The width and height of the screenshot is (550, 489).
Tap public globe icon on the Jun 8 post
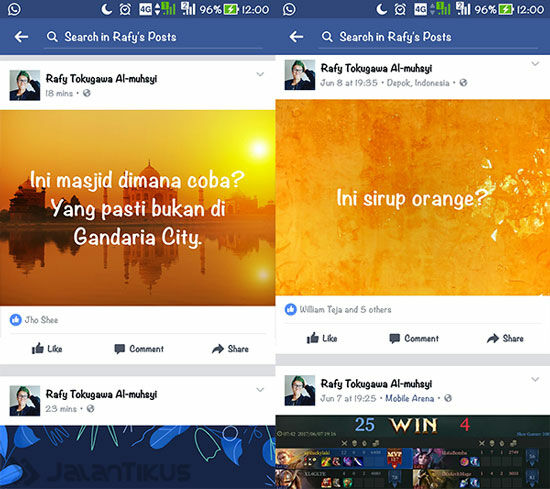click(x=463, y=82)
